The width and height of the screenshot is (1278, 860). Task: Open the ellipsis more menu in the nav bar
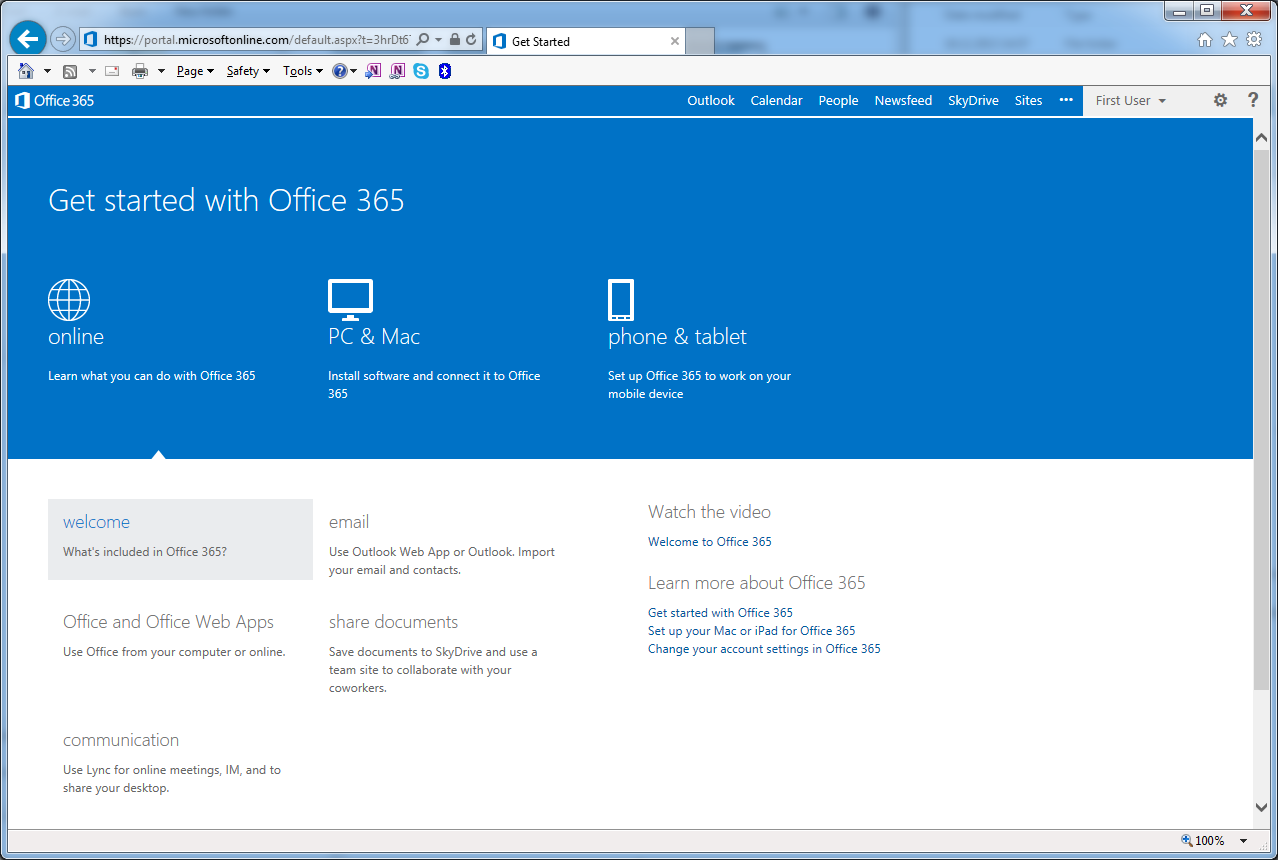(x=1066, y=100)
